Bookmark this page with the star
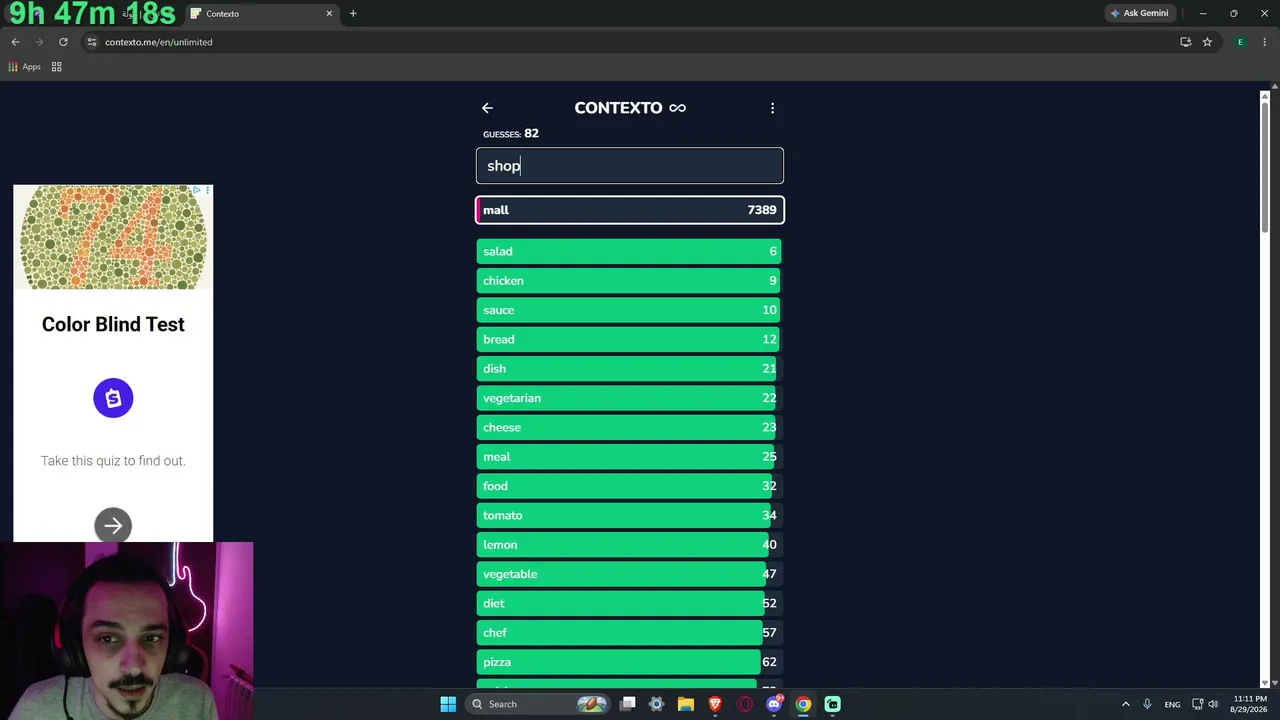Screen dimensions: 1280x720 pos(1207,42)
